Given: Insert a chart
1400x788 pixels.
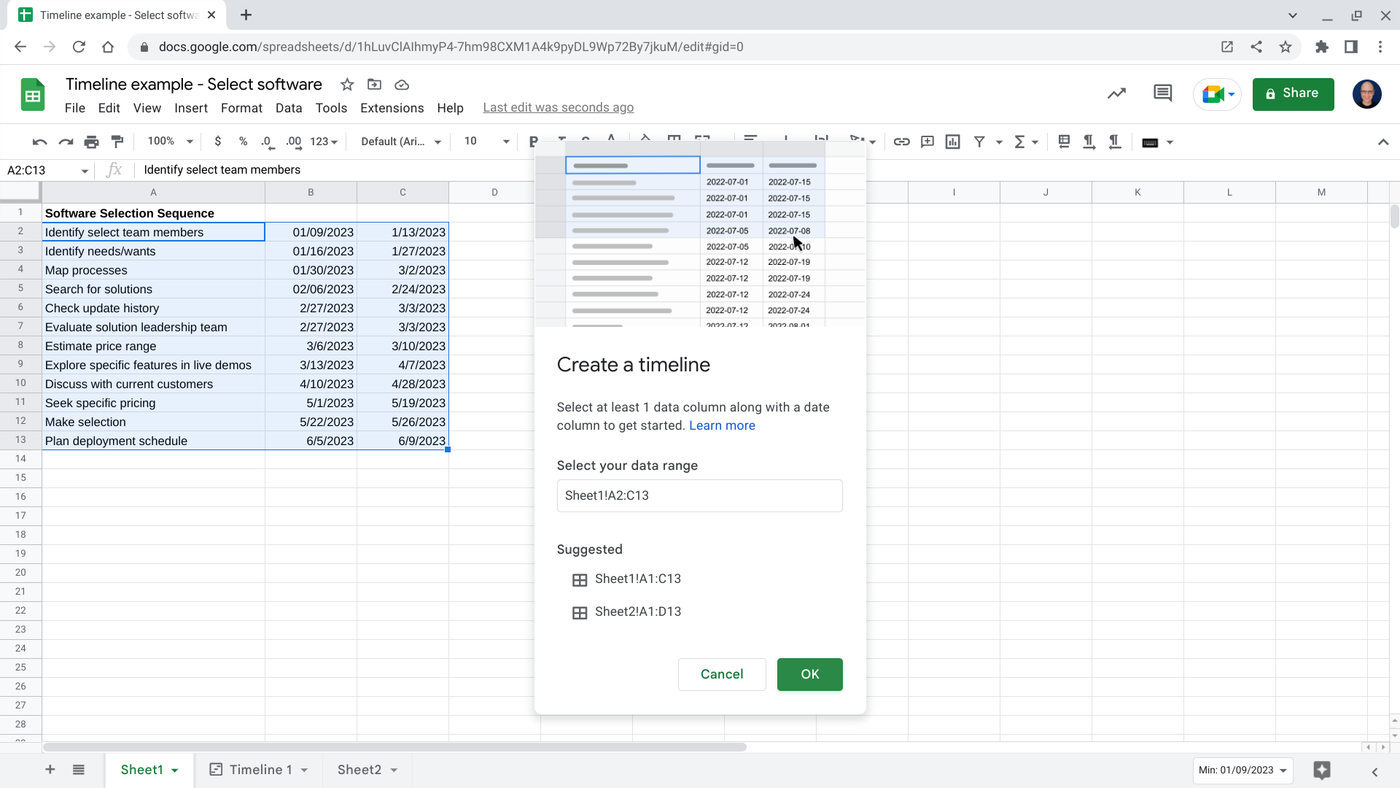Looking at the screenshot, I should coord(952,141).
